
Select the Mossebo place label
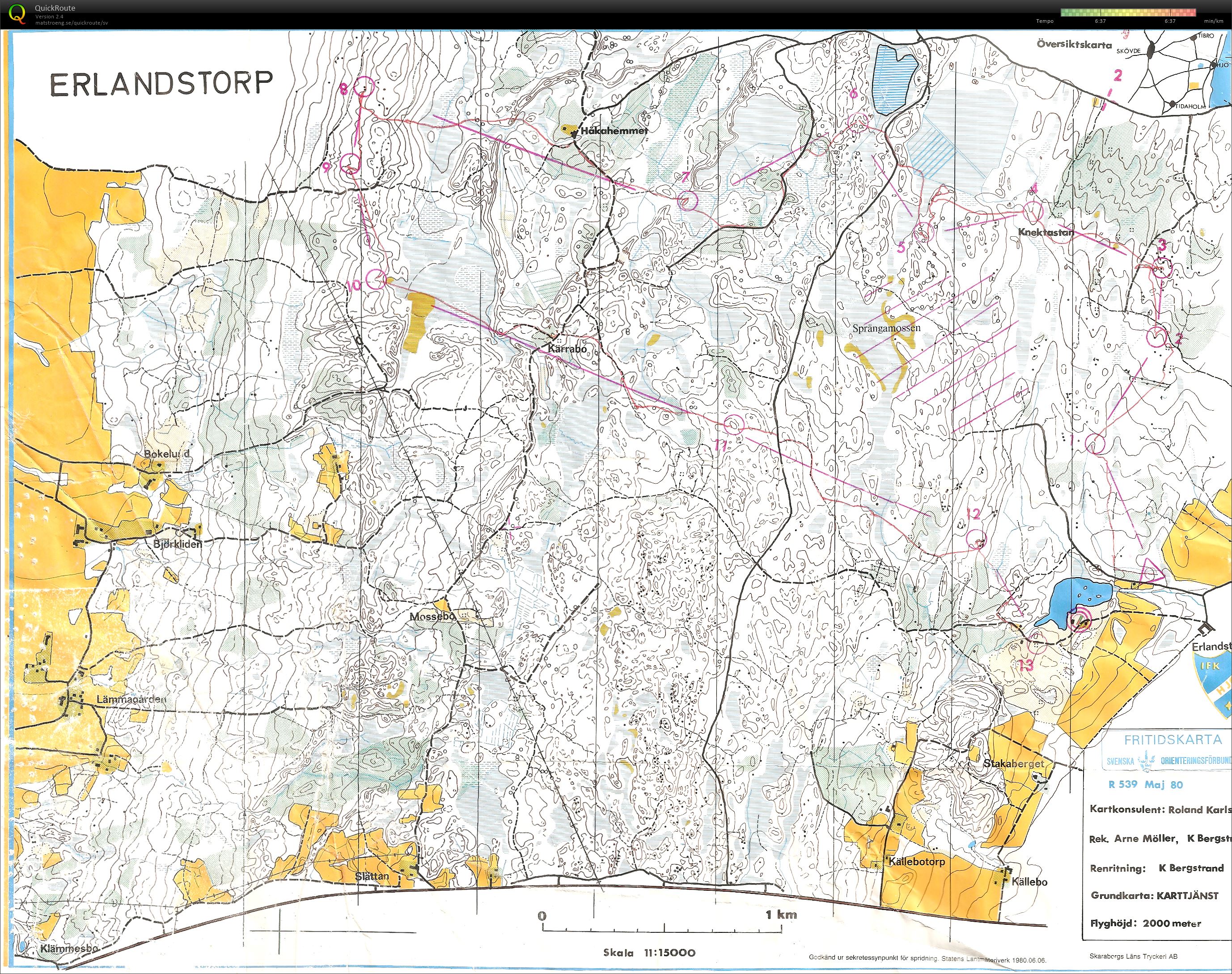432,617
